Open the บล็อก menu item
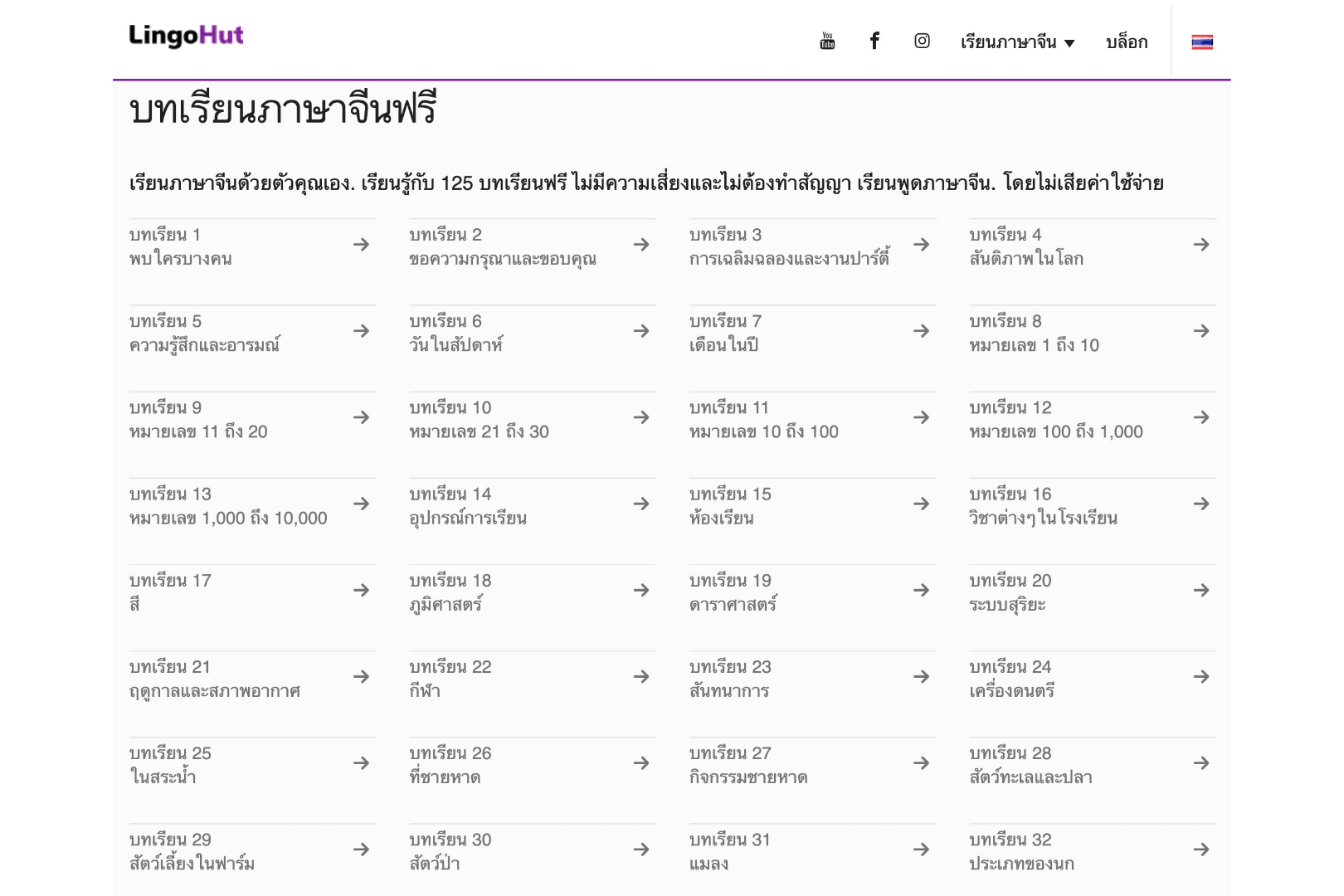The width and height of the screenshot is (1344, 896). tap(1127, 42)
